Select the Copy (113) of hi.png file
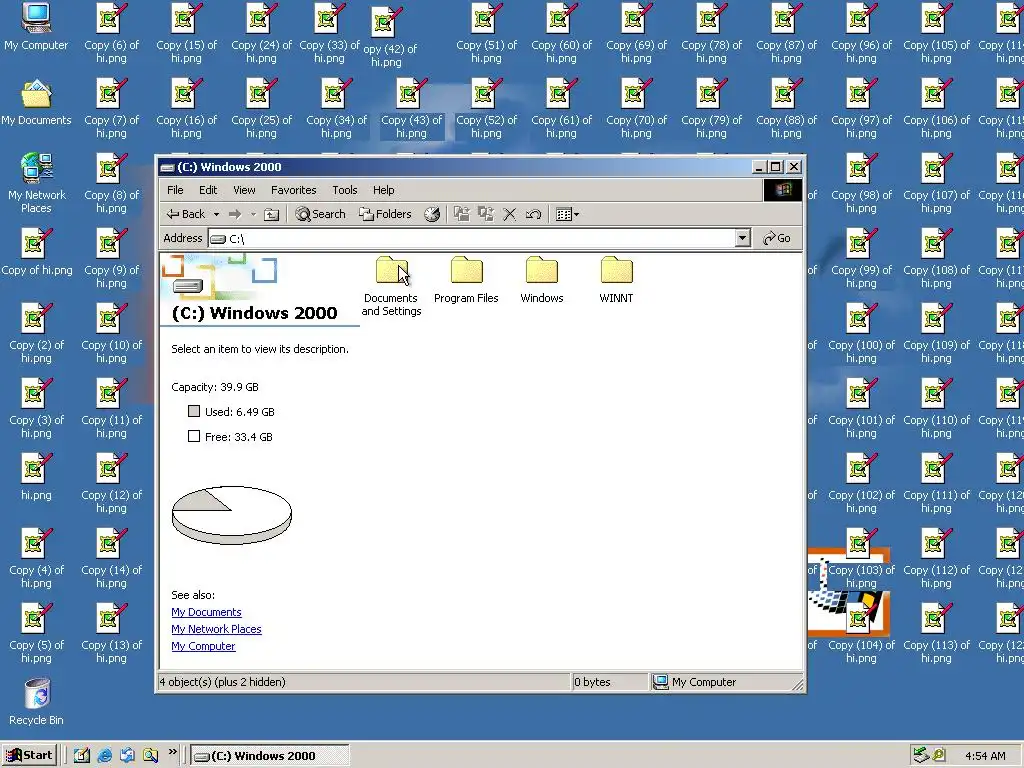The image size is (1024, 768). pyautogui.click(x=936, y=633)
